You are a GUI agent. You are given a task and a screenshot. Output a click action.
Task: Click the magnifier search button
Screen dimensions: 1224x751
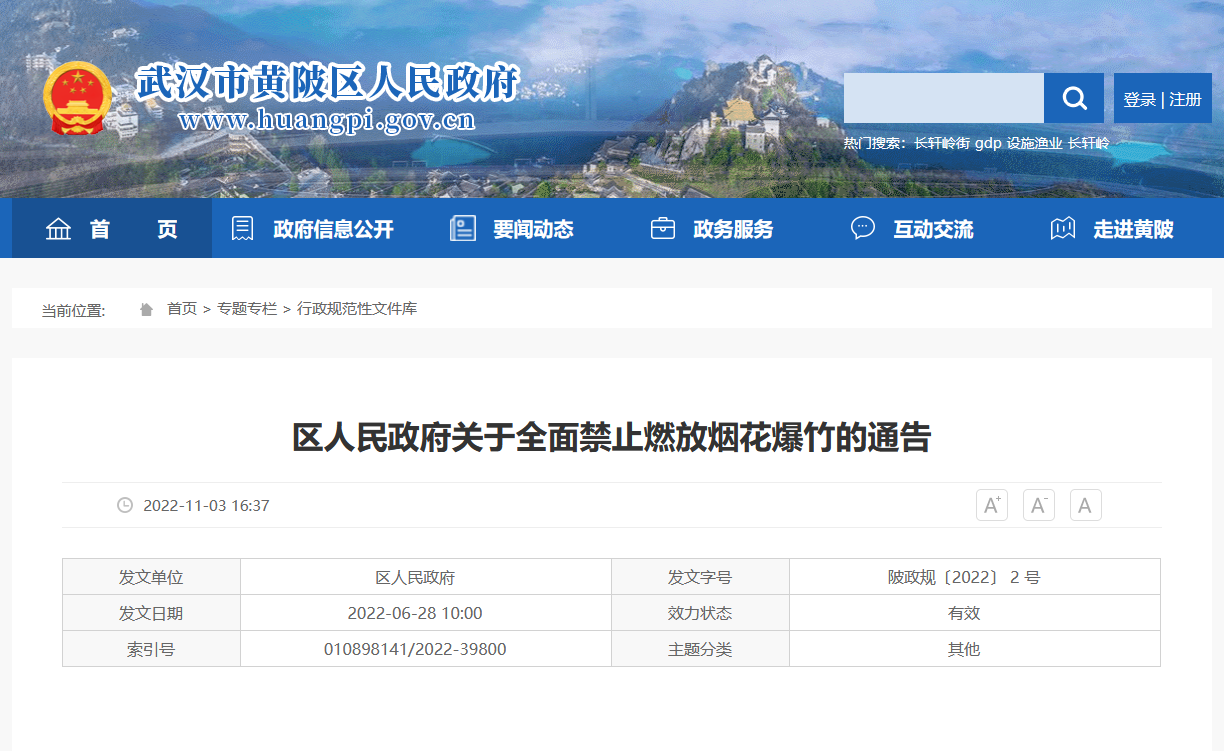click(1074, 98)
